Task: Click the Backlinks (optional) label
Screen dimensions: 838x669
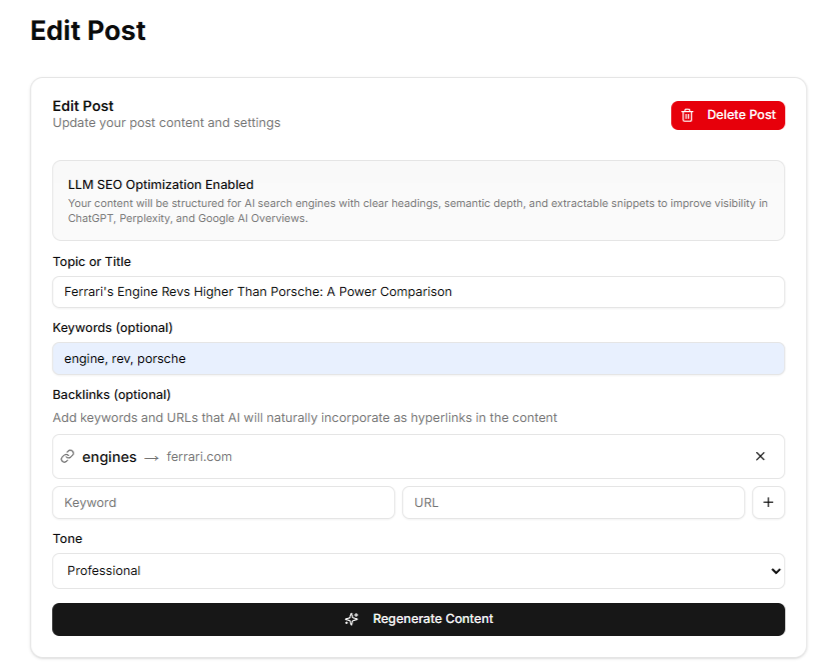Action: coord(112,395)
